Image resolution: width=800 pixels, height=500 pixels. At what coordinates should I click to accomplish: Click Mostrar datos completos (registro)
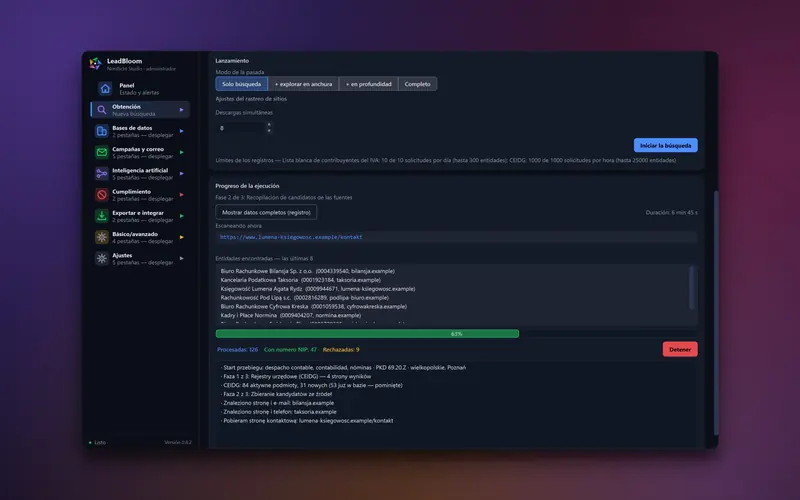click(266, 212)
